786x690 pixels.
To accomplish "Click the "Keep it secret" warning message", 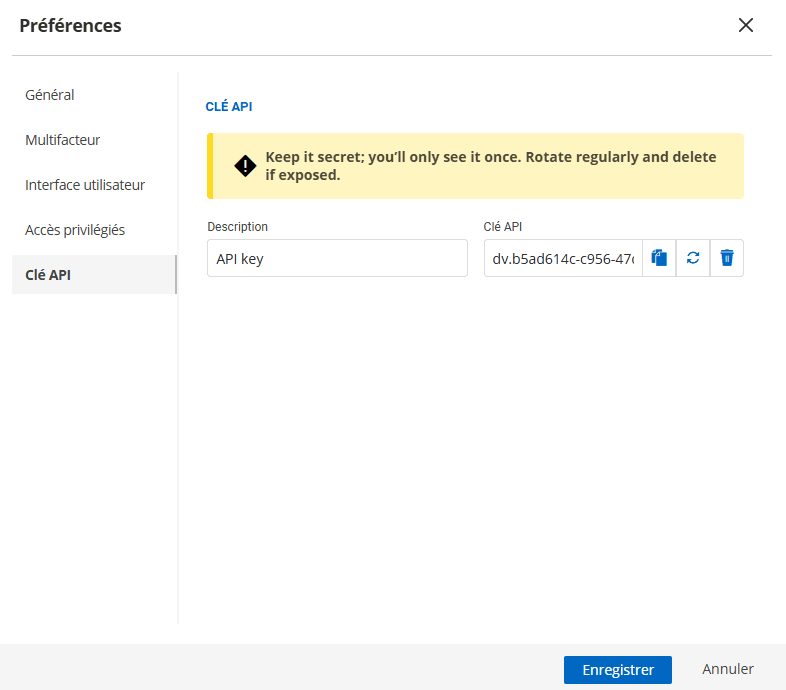I will pyautogui.click(x=490, y=166).
